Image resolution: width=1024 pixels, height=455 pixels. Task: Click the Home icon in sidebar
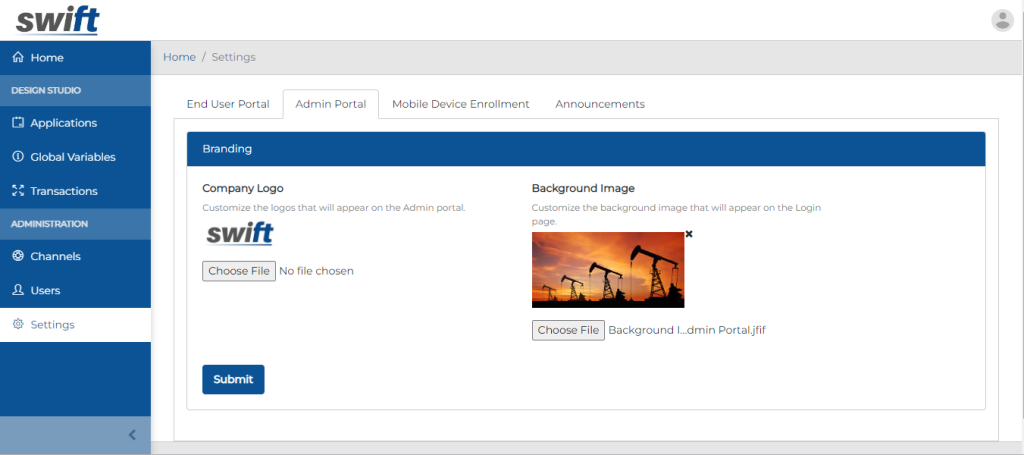[18, 58]
